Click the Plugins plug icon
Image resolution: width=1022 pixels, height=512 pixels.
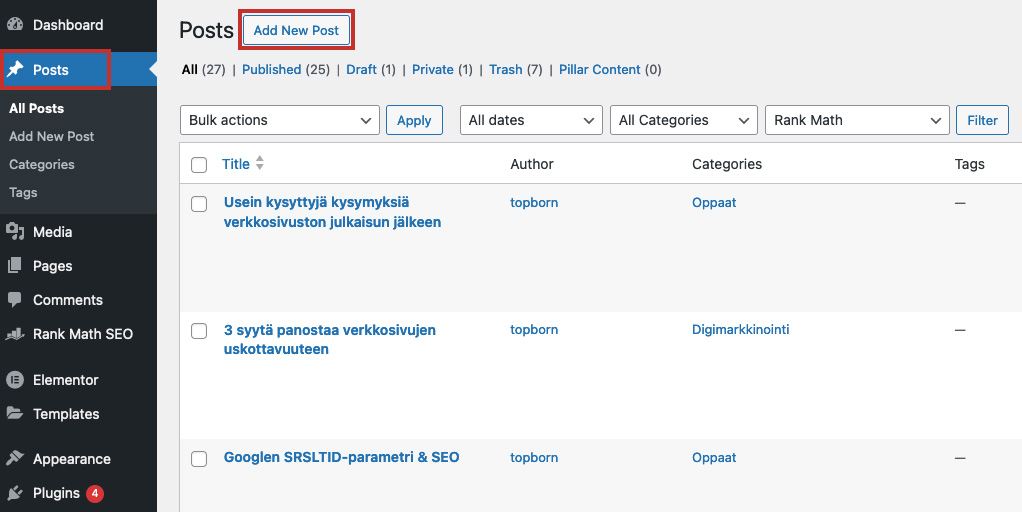click(15, 493)
